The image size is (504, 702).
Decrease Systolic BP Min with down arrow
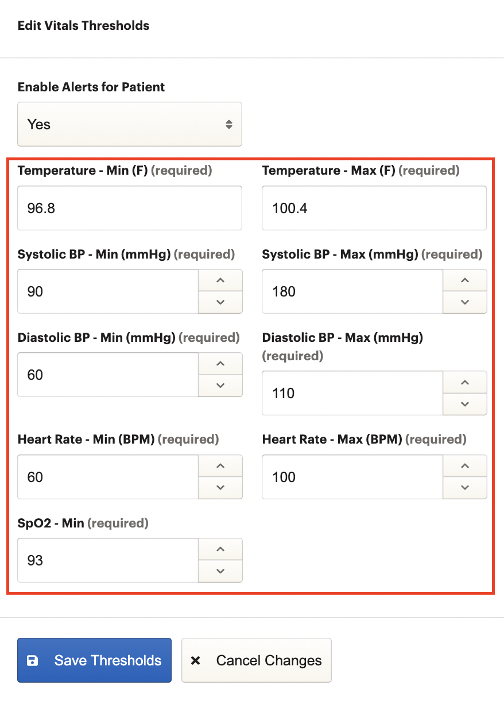[x=220, y=302]
